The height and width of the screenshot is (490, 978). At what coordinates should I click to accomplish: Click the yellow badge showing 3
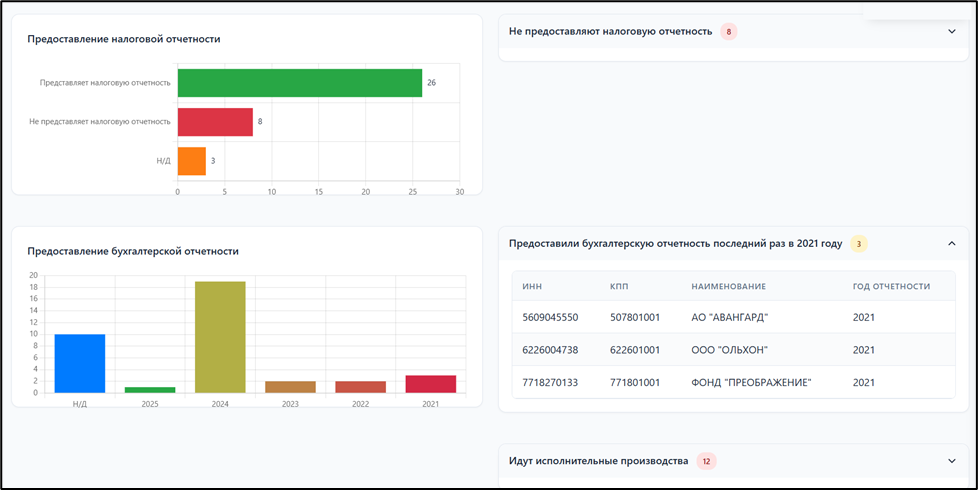point(858,243)
